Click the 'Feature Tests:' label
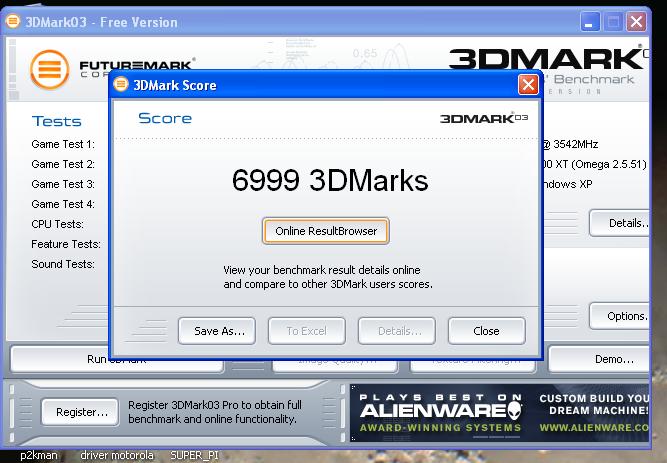The image size is (667, 463). pyautogui.click(x=66, y=244)
